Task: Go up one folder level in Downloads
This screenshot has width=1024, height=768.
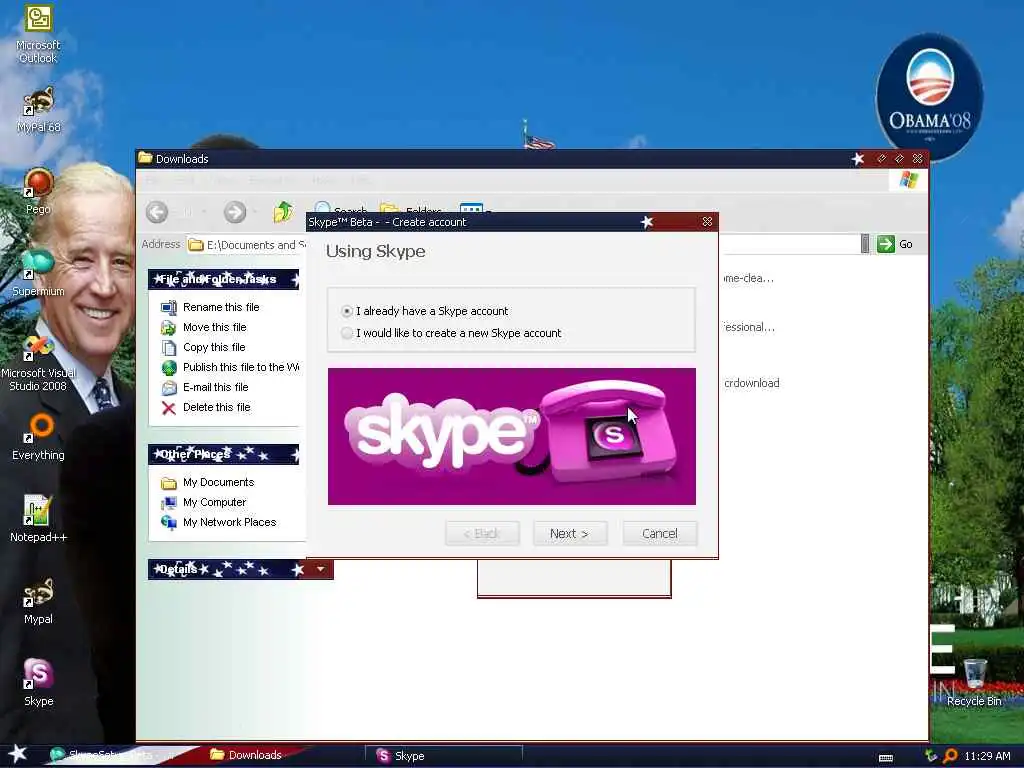Action: 283,212
